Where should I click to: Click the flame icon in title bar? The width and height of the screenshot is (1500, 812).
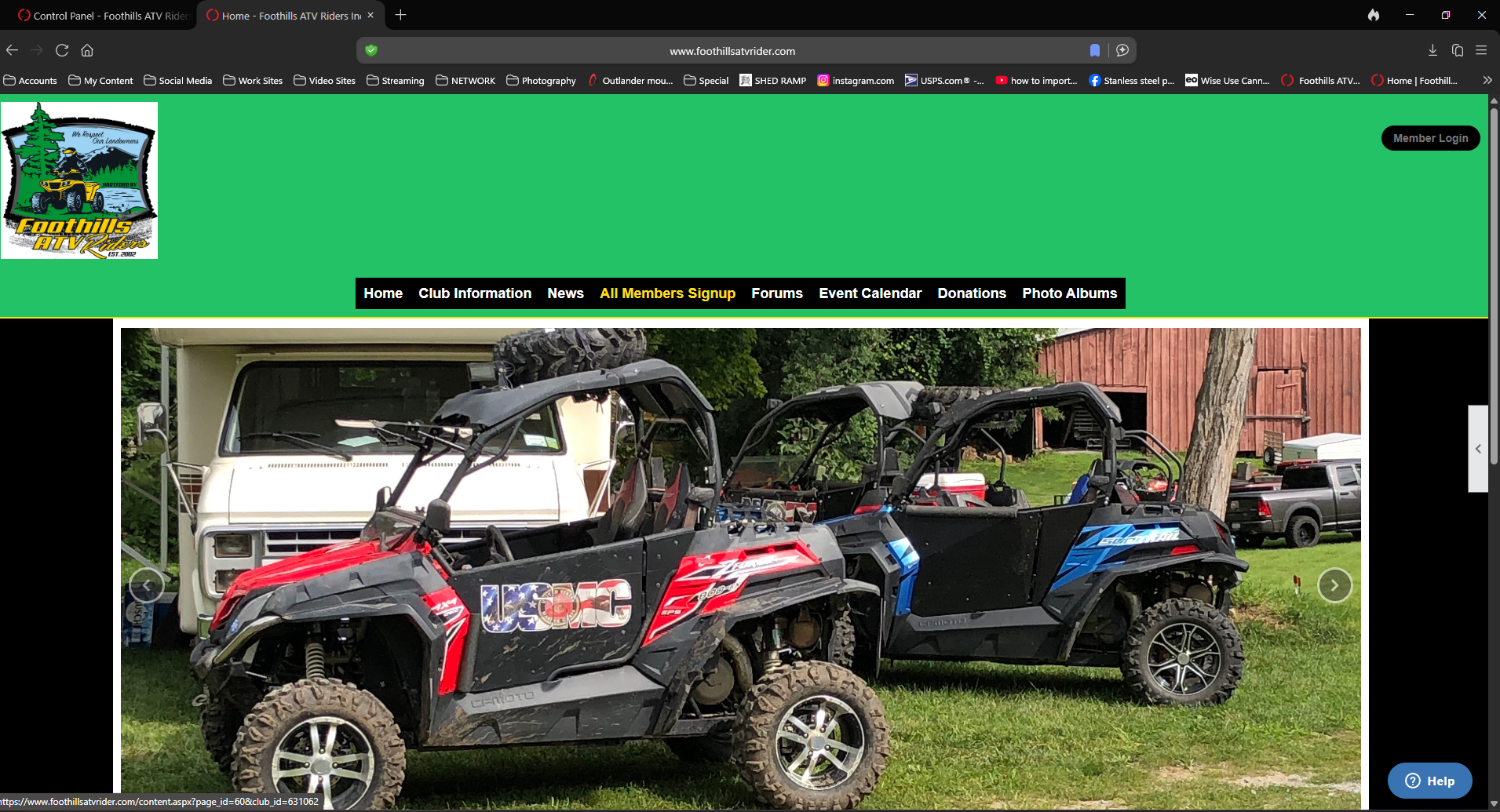tap(1374, 15)
